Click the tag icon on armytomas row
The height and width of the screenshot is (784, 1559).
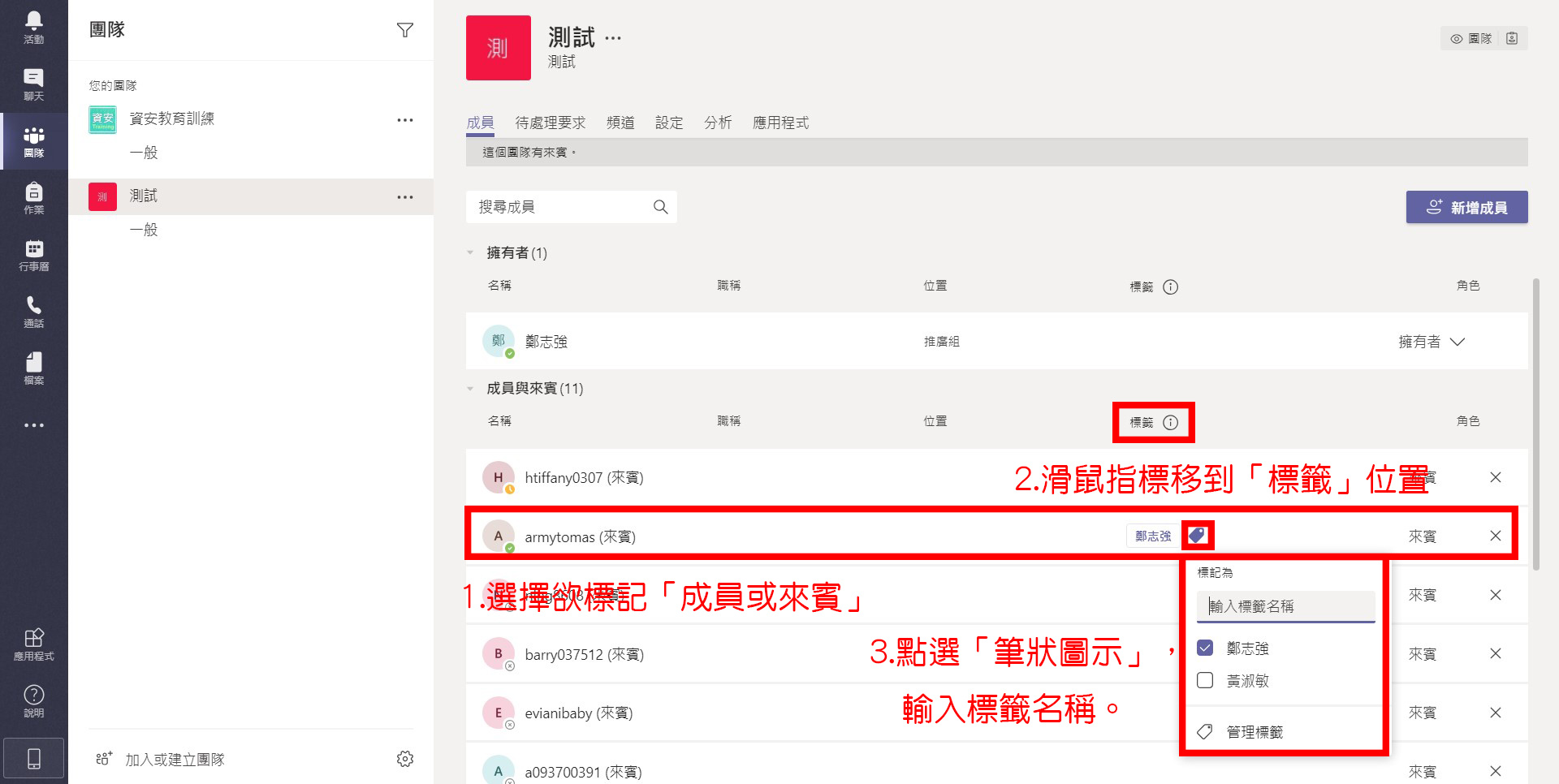1197,536
